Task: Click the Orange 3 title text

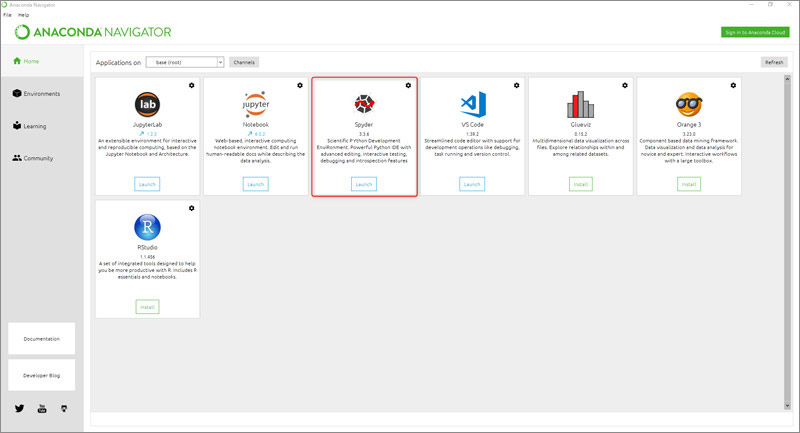Action: [x=689, y=124]
